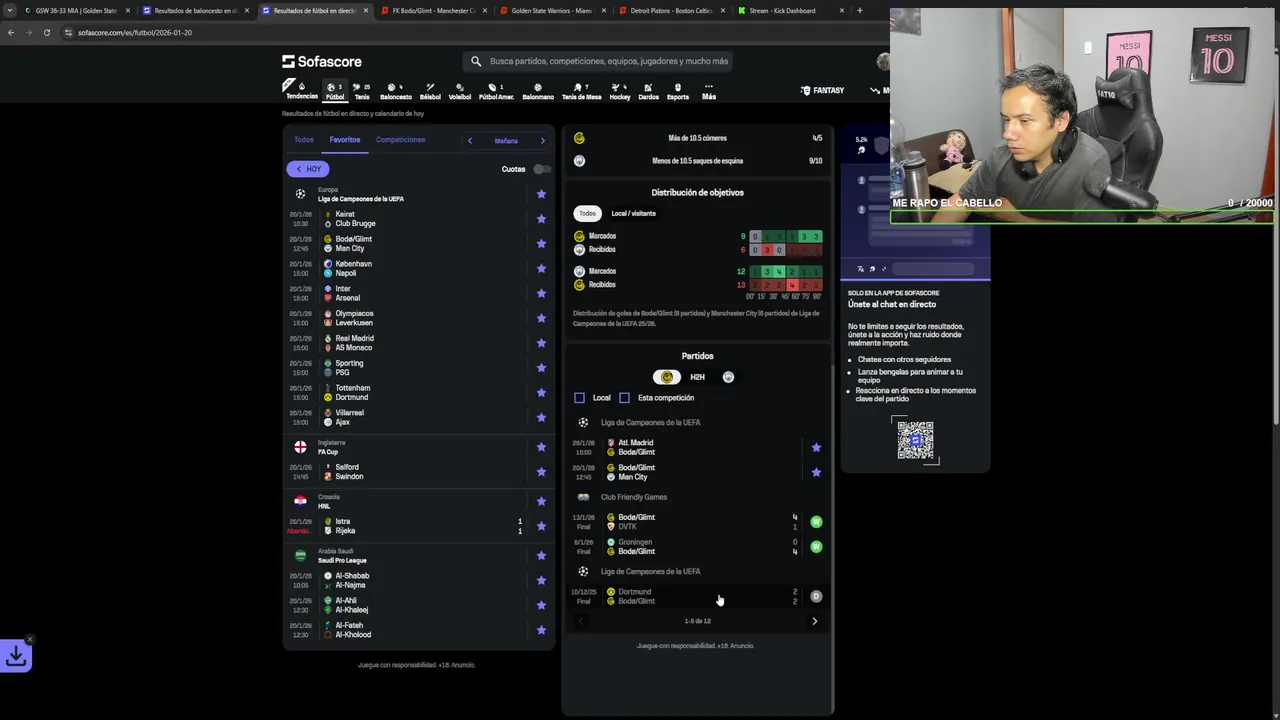The image size is (1280, 720).
Task: Open the Hockey sport section
Action: [x=620, y=90]
